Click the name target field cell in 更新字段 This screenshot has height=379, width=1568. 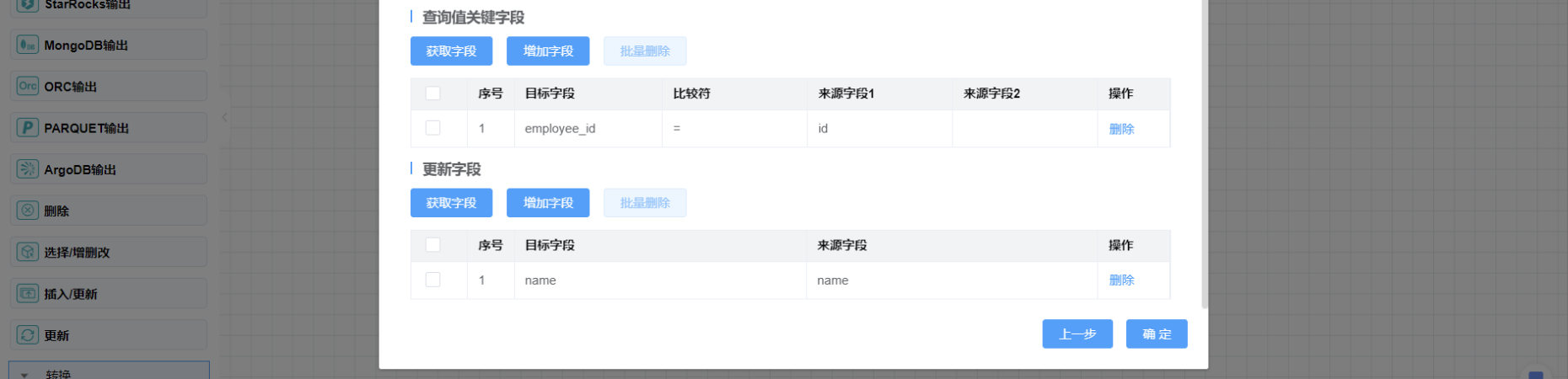point(660,280)
